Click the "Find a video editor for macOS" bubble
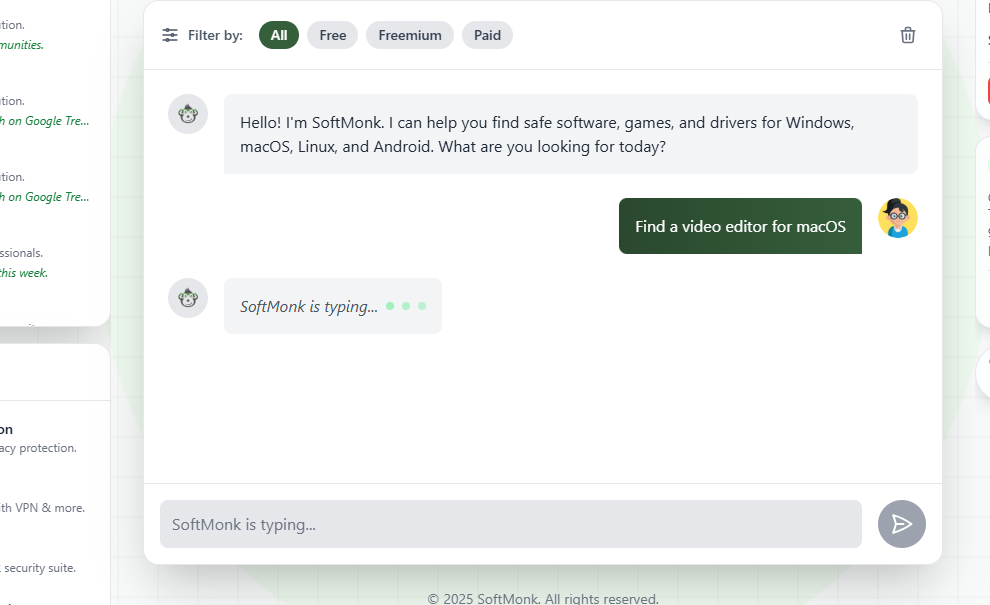Viewport: 990px width, 605px height. 740,226
